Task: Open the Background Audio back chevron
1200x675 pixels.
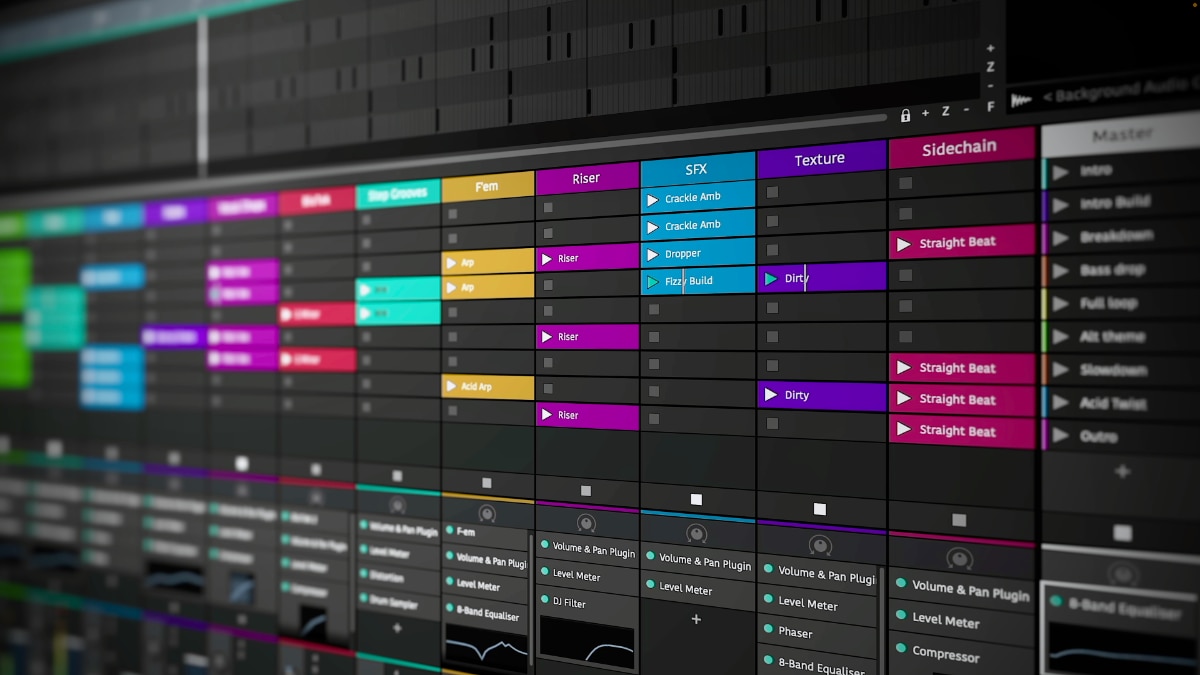Action: point(1046,95)
